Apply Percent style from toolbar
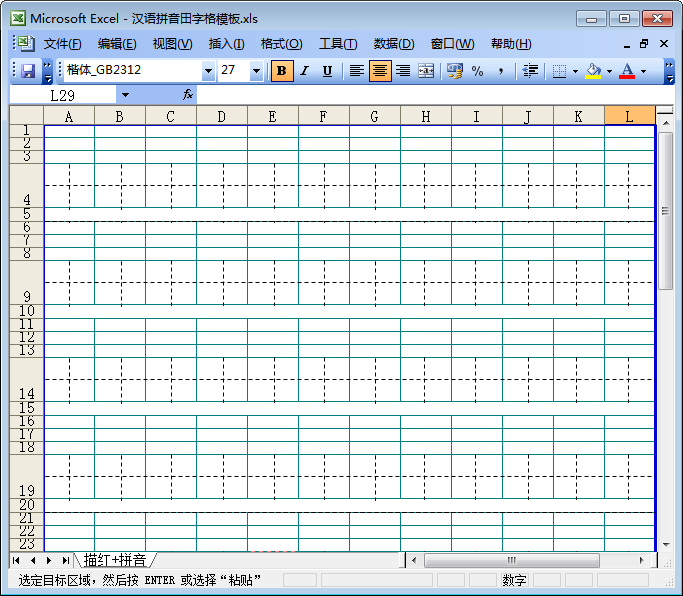This screenshot has width=683, height=596. point(477,71)
